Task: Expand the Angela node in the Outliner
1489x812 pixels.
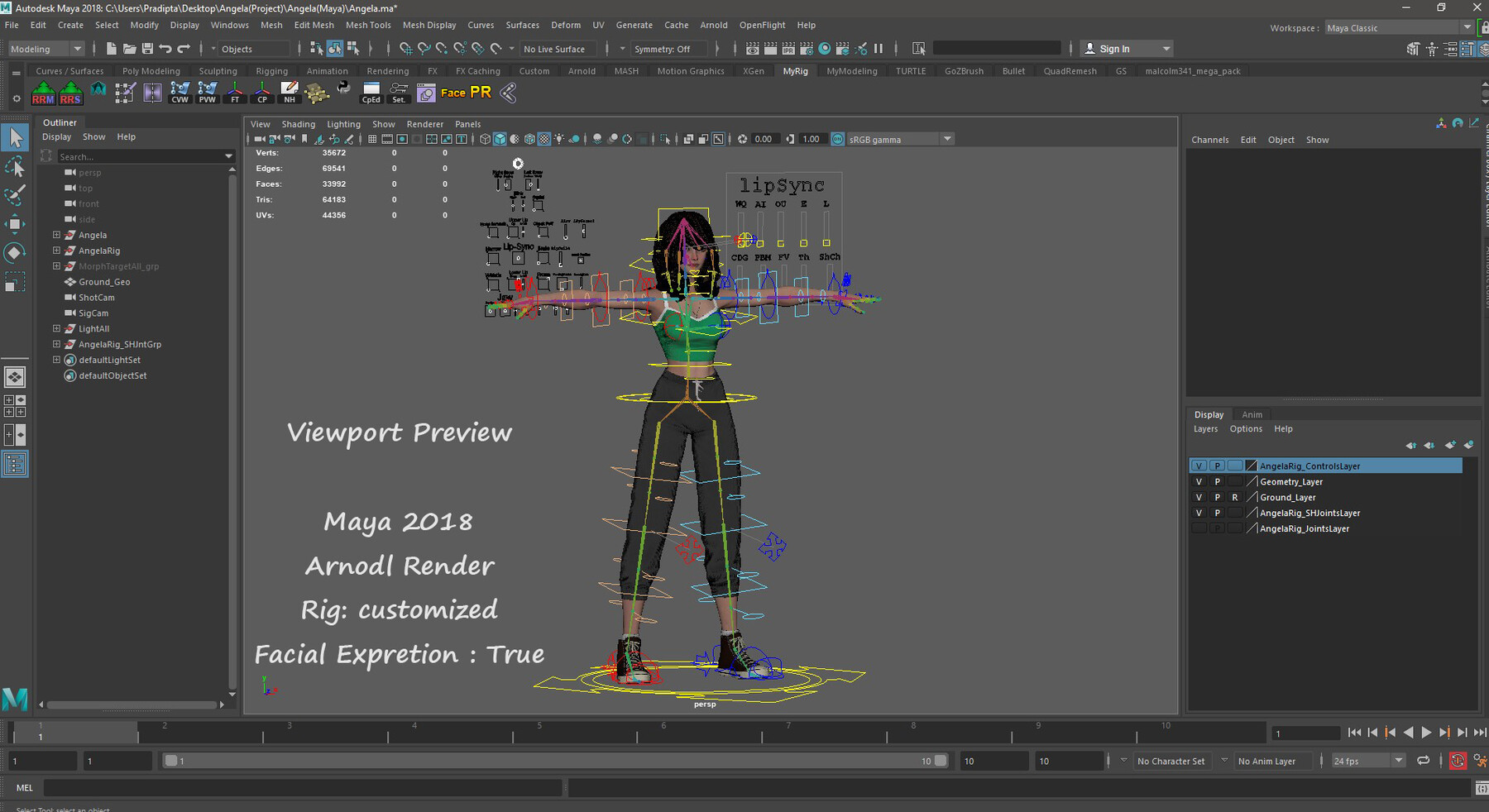Action: point(56,235)
